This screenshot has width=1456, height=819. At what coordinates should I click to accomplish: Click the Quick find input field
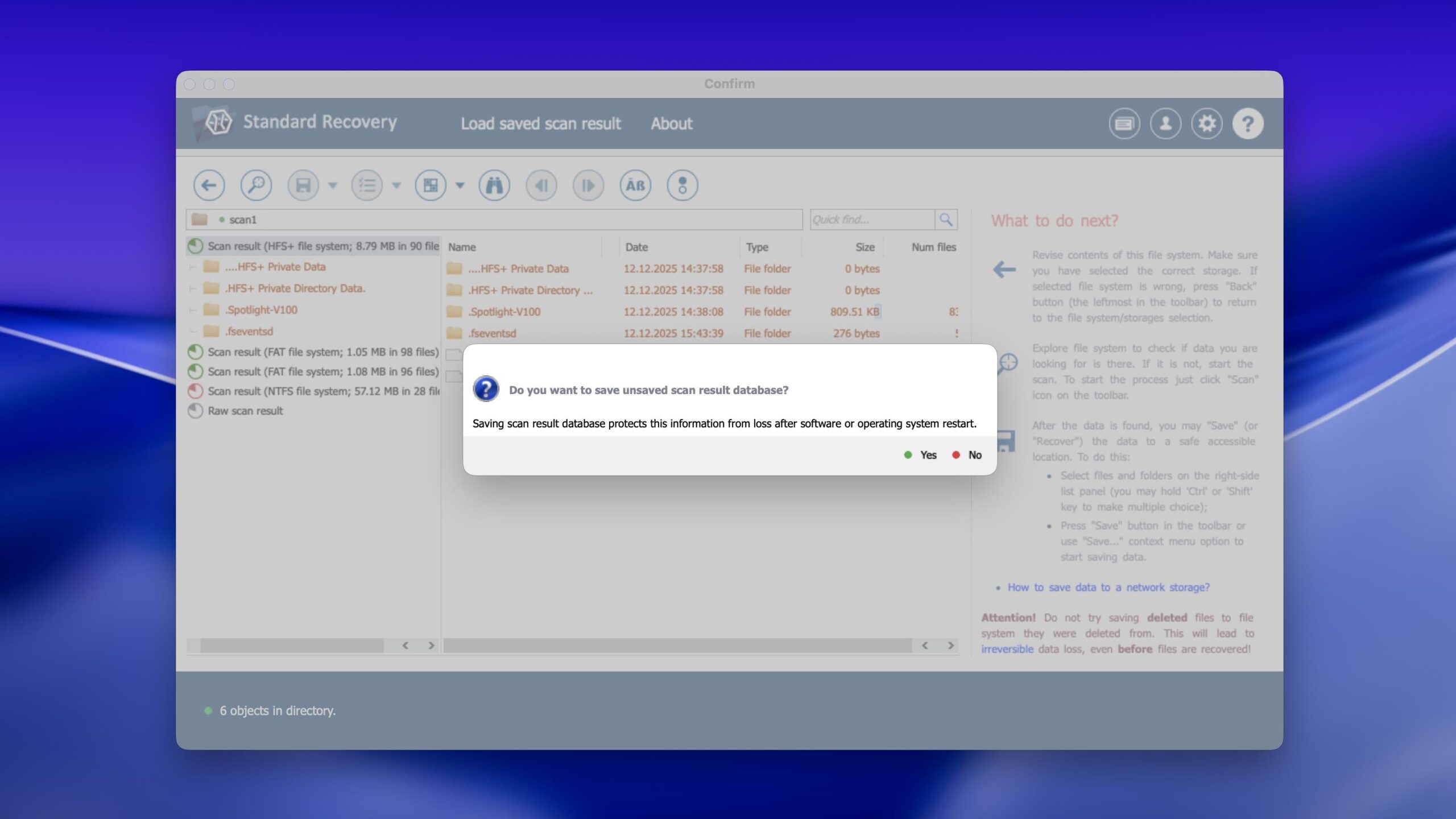(x=871, y=220)
